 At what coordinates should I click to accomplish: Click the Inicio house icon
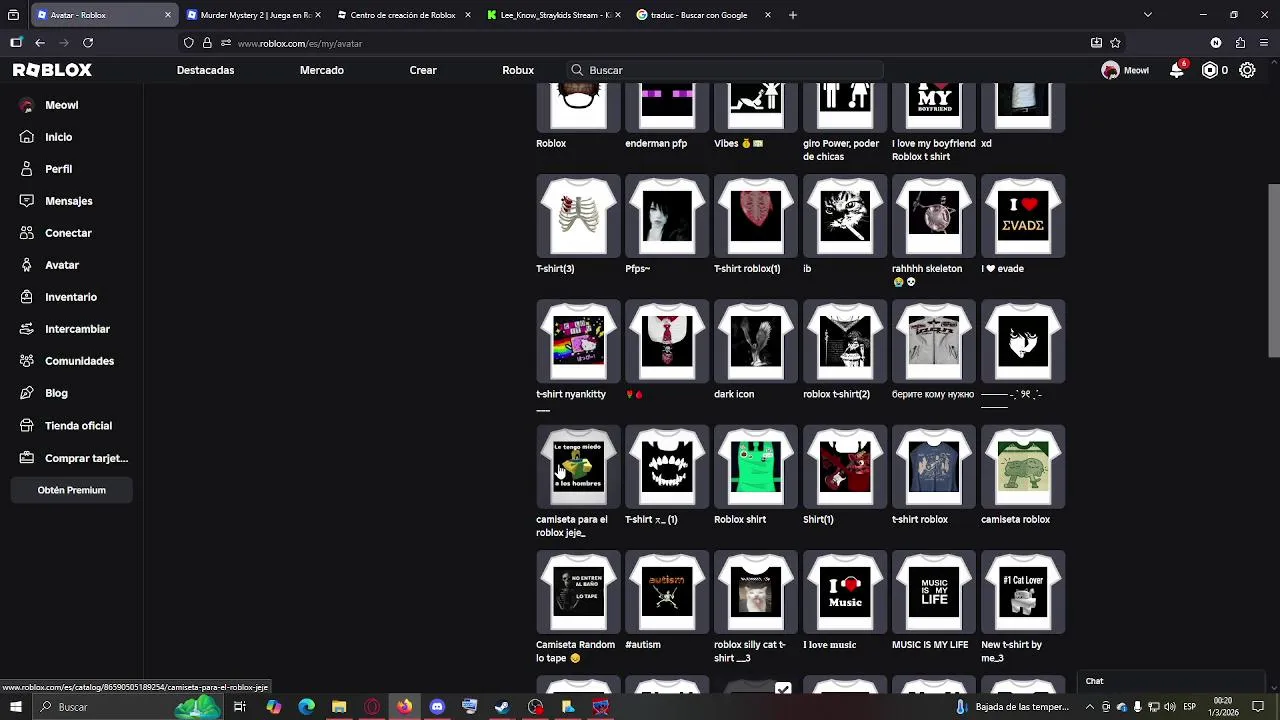coord(27,137)
